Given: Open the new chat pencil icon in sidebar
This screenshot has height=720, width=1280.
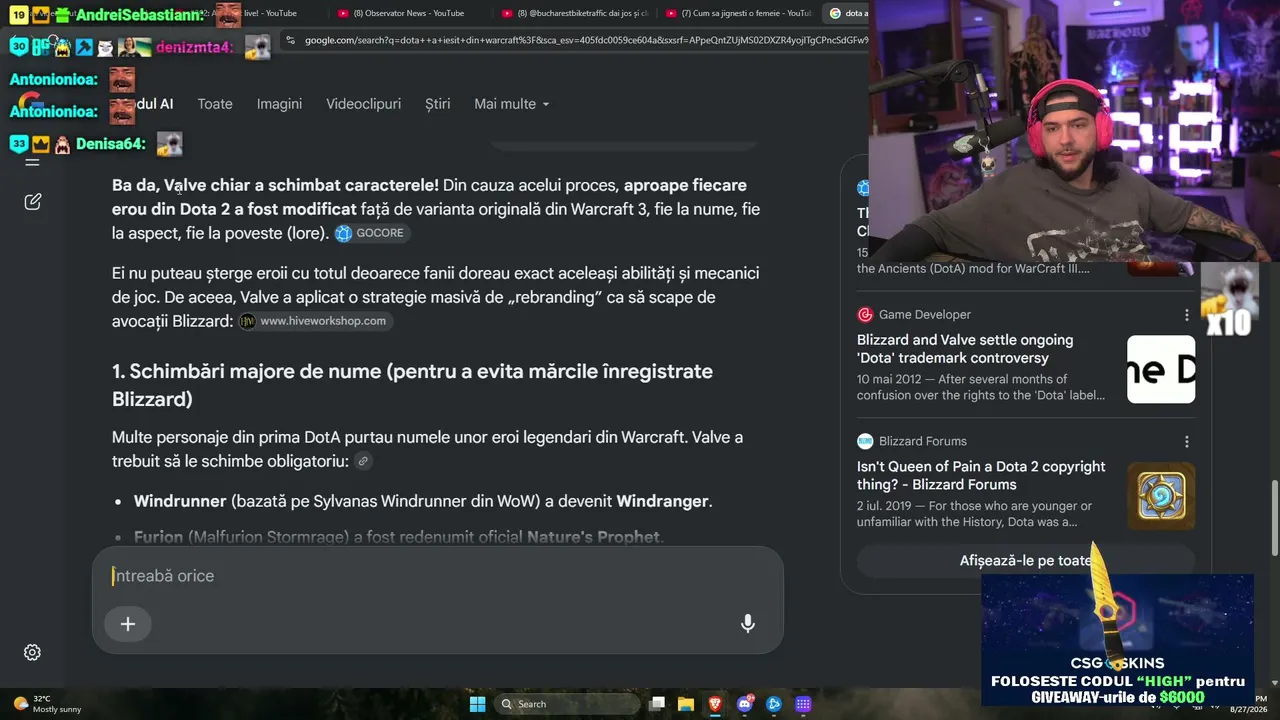Looking at the screenshot, I should (x=32, y=202).
